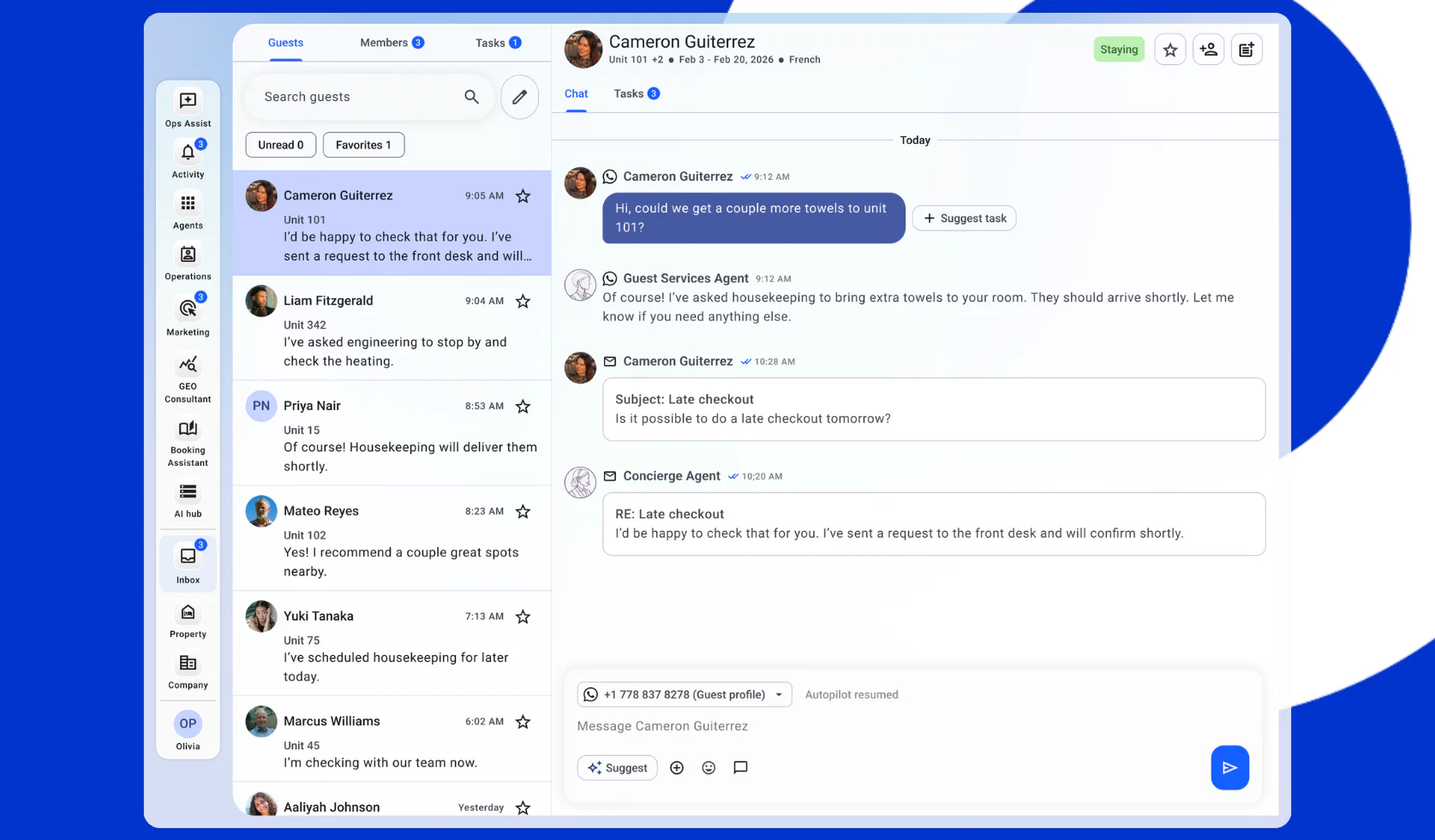
Task: Switch to the Tasks tab in list panel
Action: click(499, 43)
